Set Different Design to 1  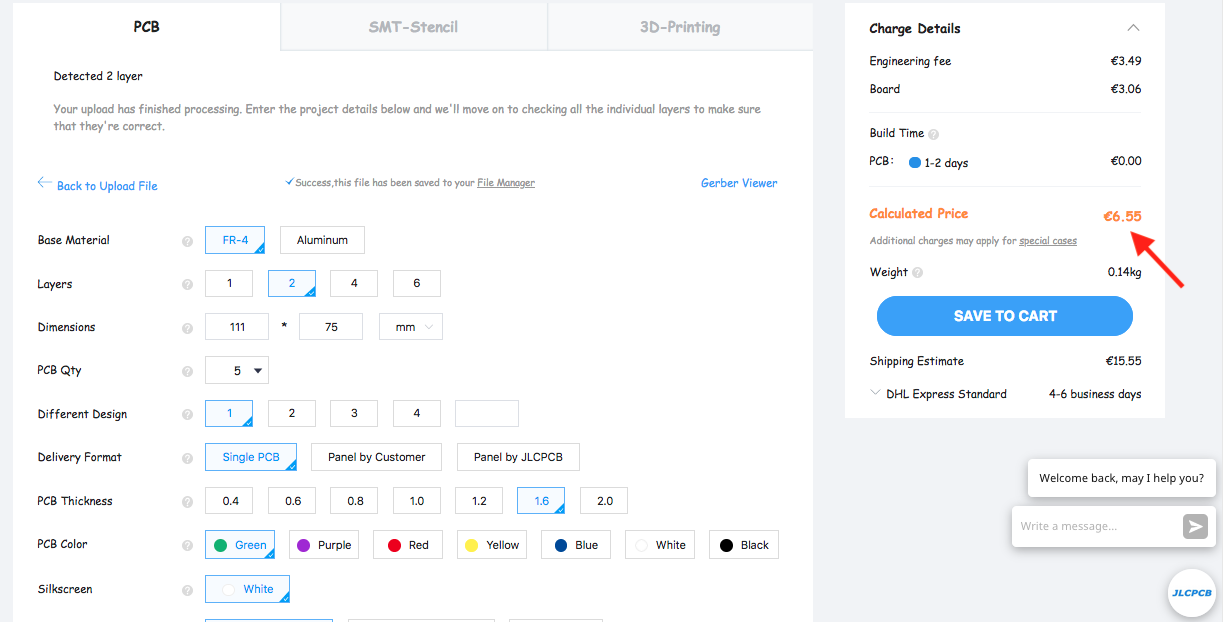coord(229,414)
